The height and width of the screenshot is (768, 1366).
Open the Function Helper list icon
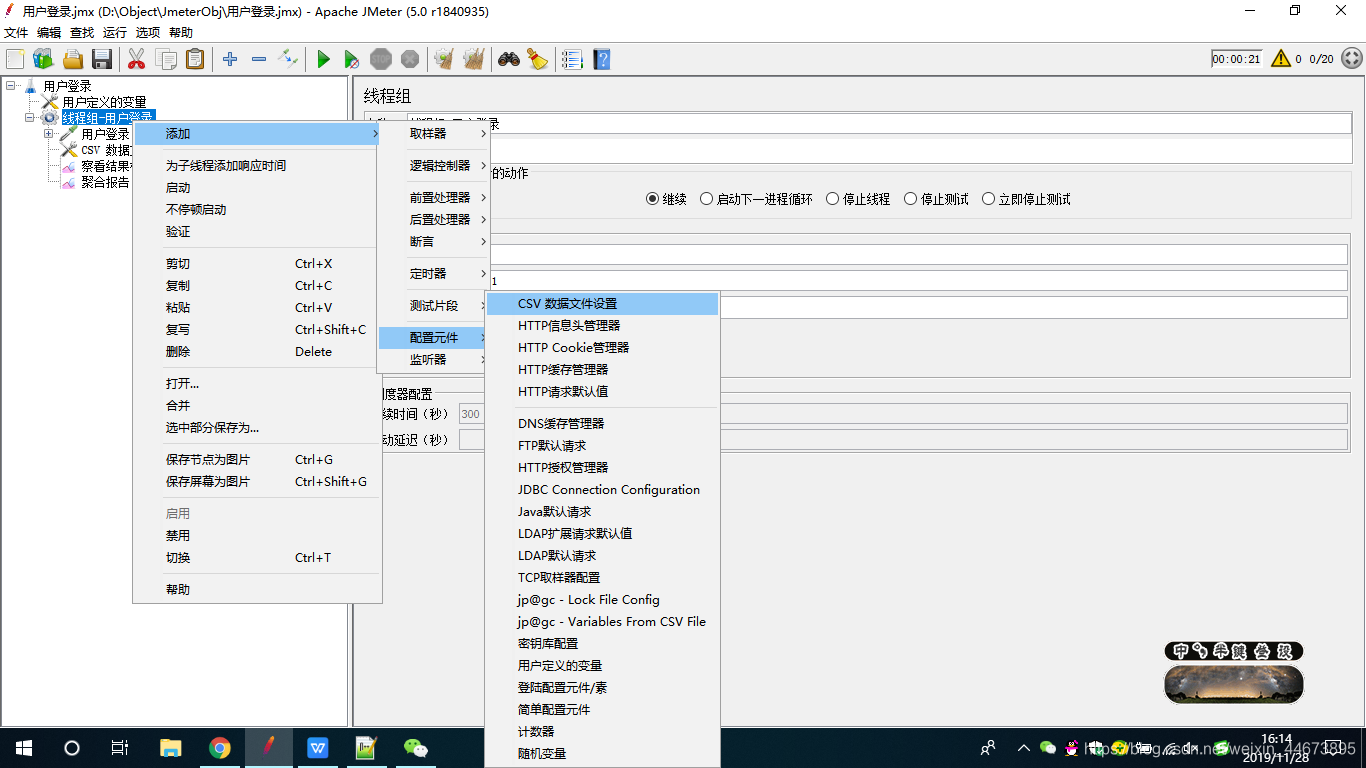pyautogui.click(x=572, y=59)
